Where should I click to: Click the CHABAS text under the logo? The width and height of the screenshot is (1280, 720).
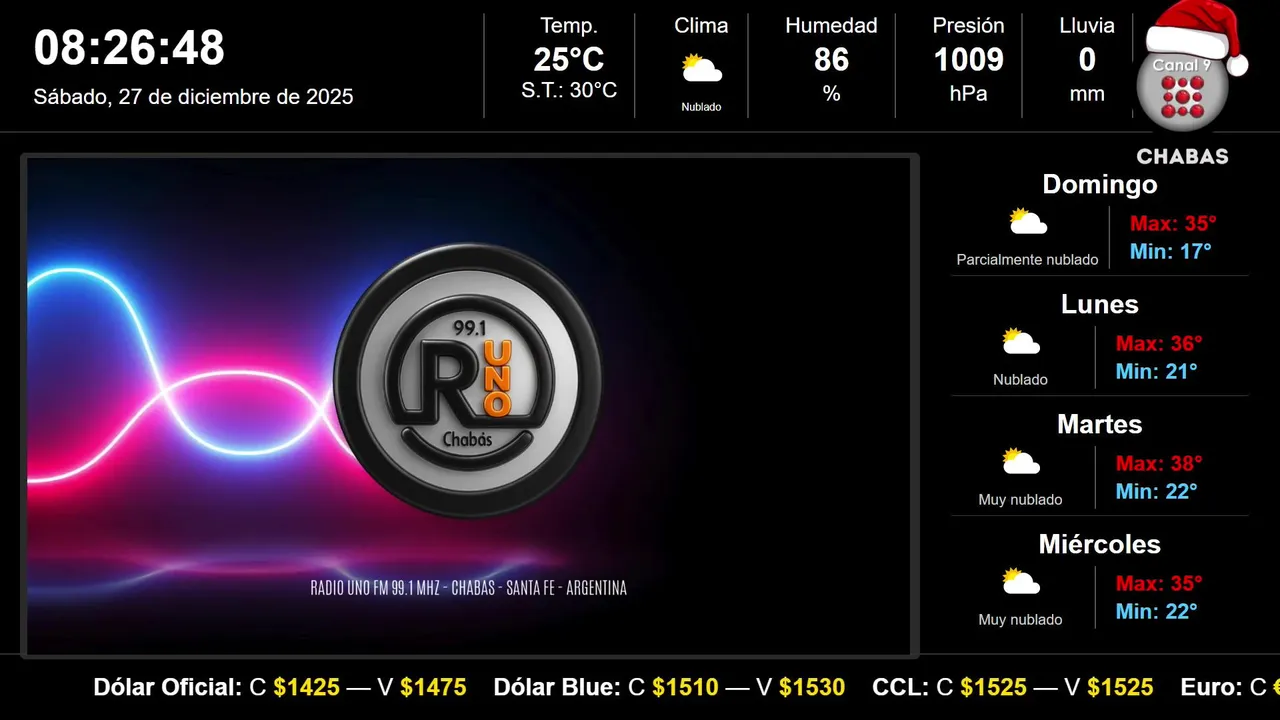click(x=1182, y=157)
